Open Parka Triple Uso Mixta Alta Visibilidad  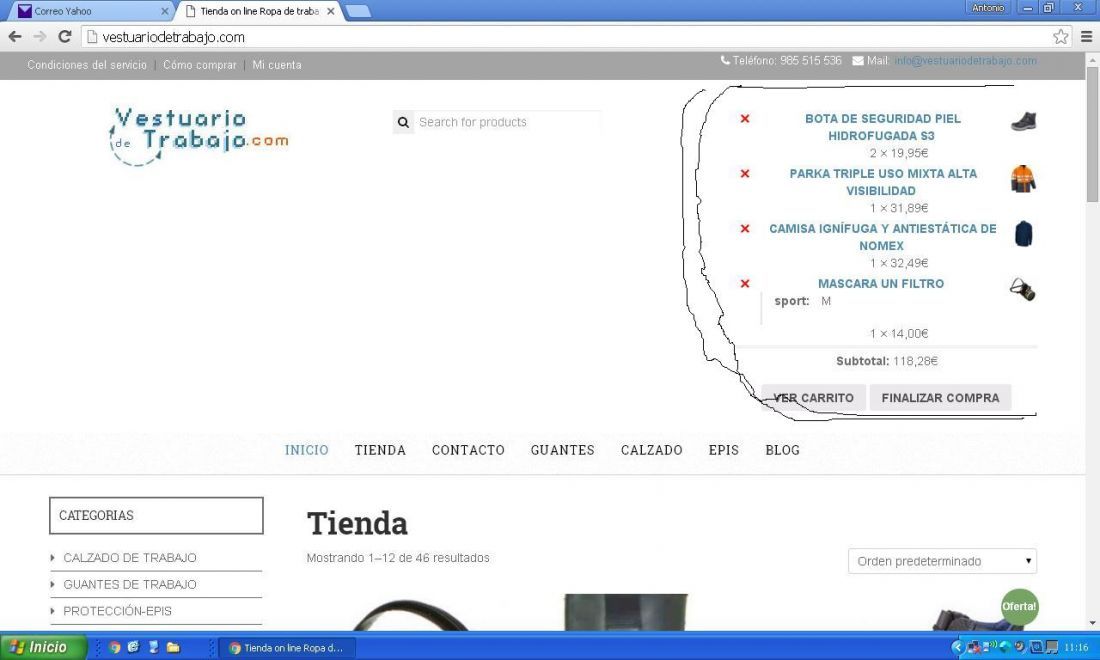coord(882,182)
